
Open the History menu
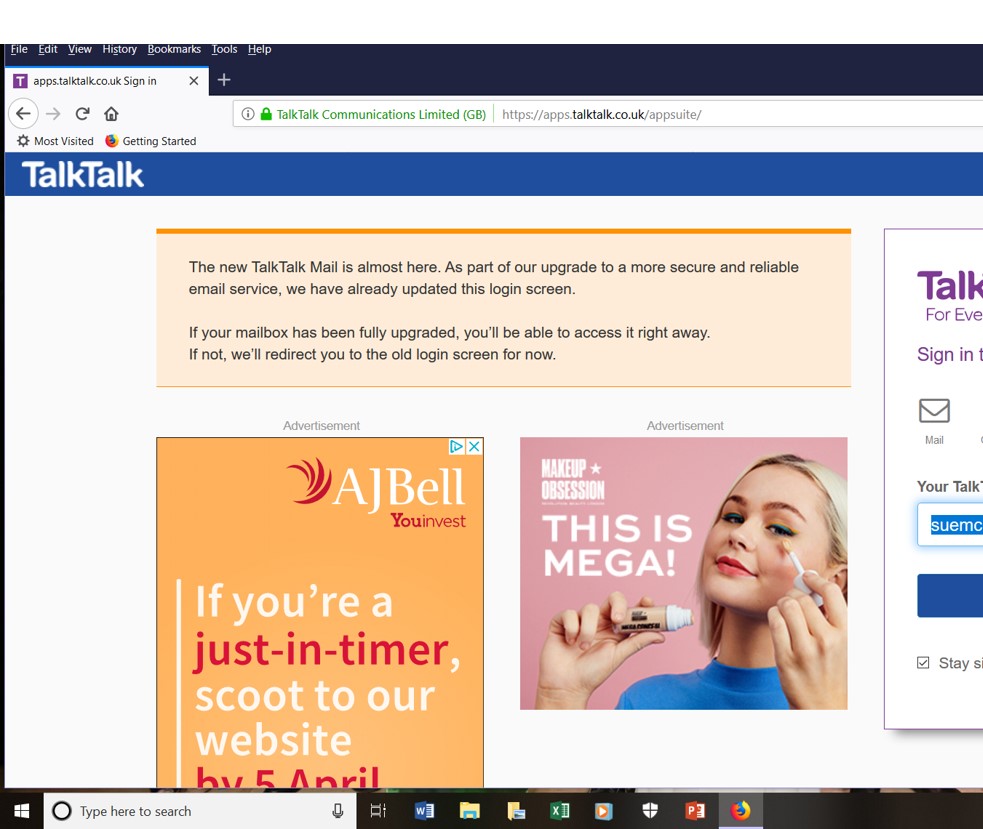click(x=119, y=49)
